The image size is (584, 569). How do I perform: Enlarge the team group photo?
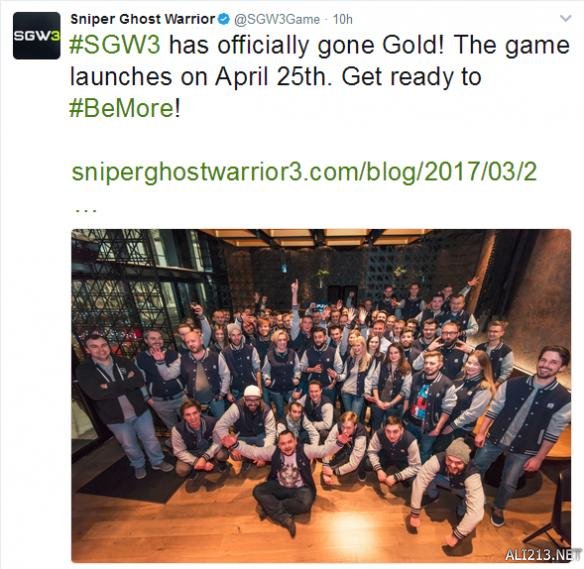(x=321, y=395)
